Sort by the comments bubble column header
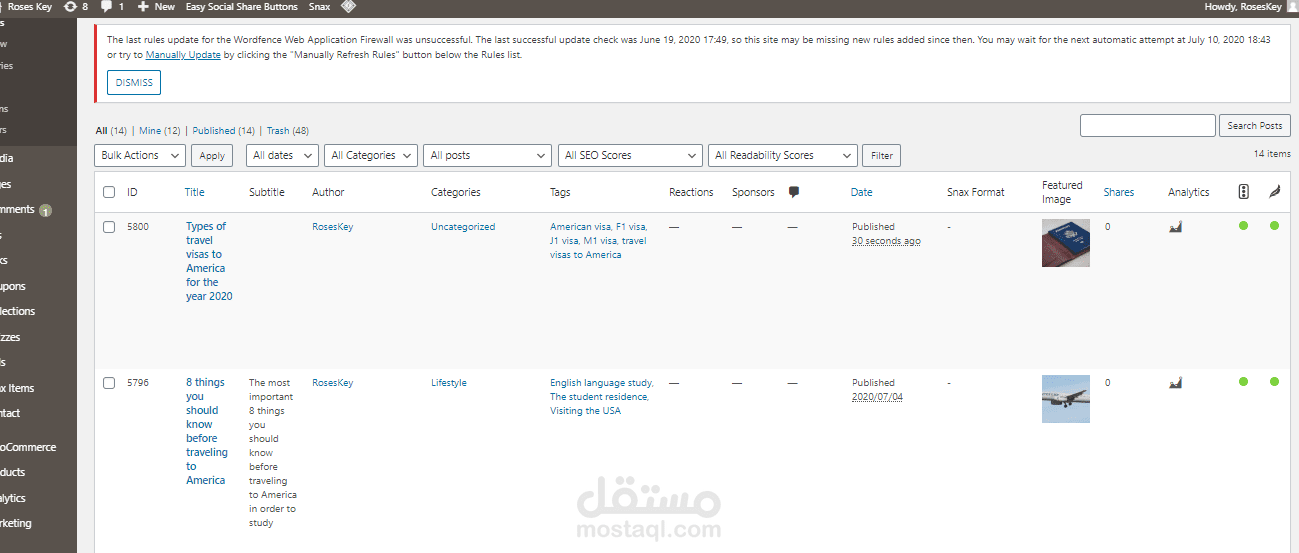This screenshot has height=553, width=1299. 794,192
